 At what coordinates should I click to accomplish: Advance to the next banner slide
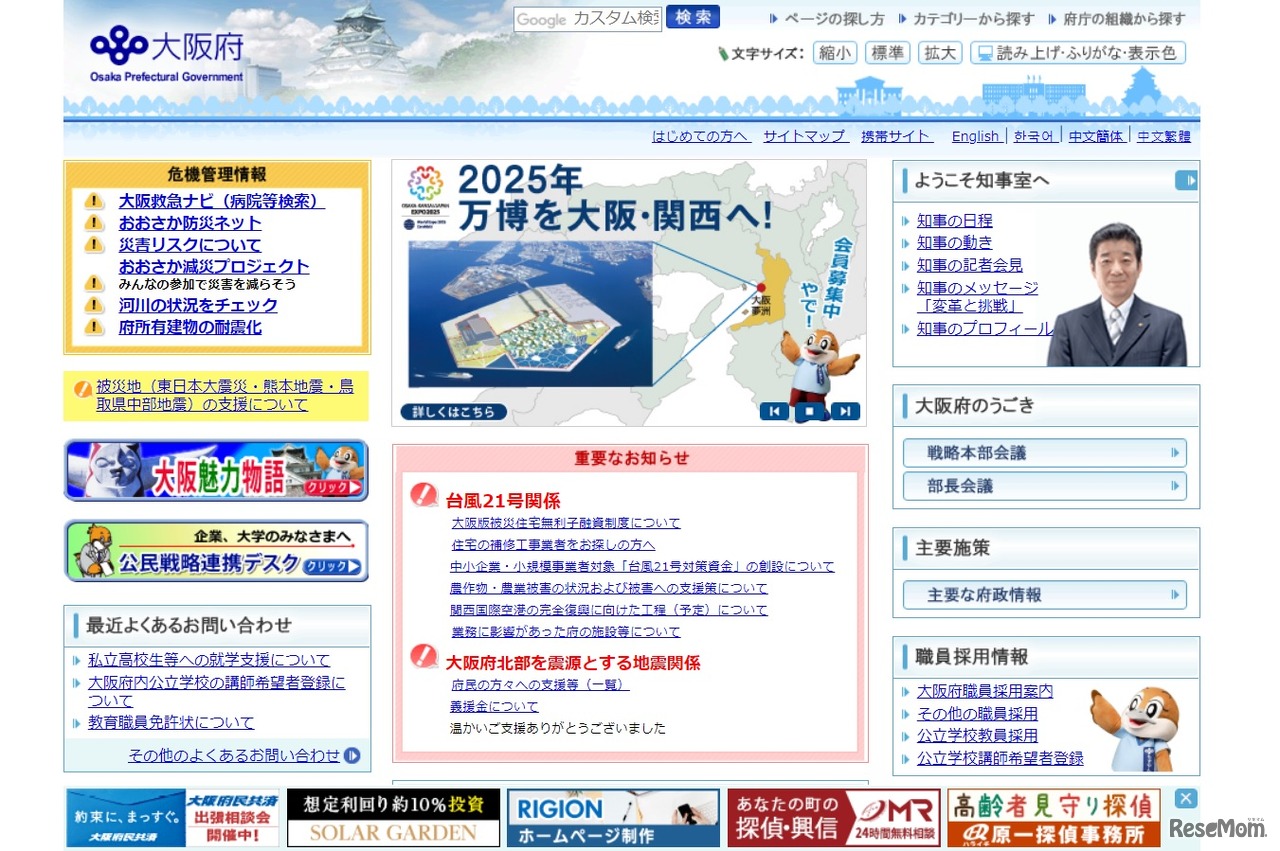click(843, 411)
